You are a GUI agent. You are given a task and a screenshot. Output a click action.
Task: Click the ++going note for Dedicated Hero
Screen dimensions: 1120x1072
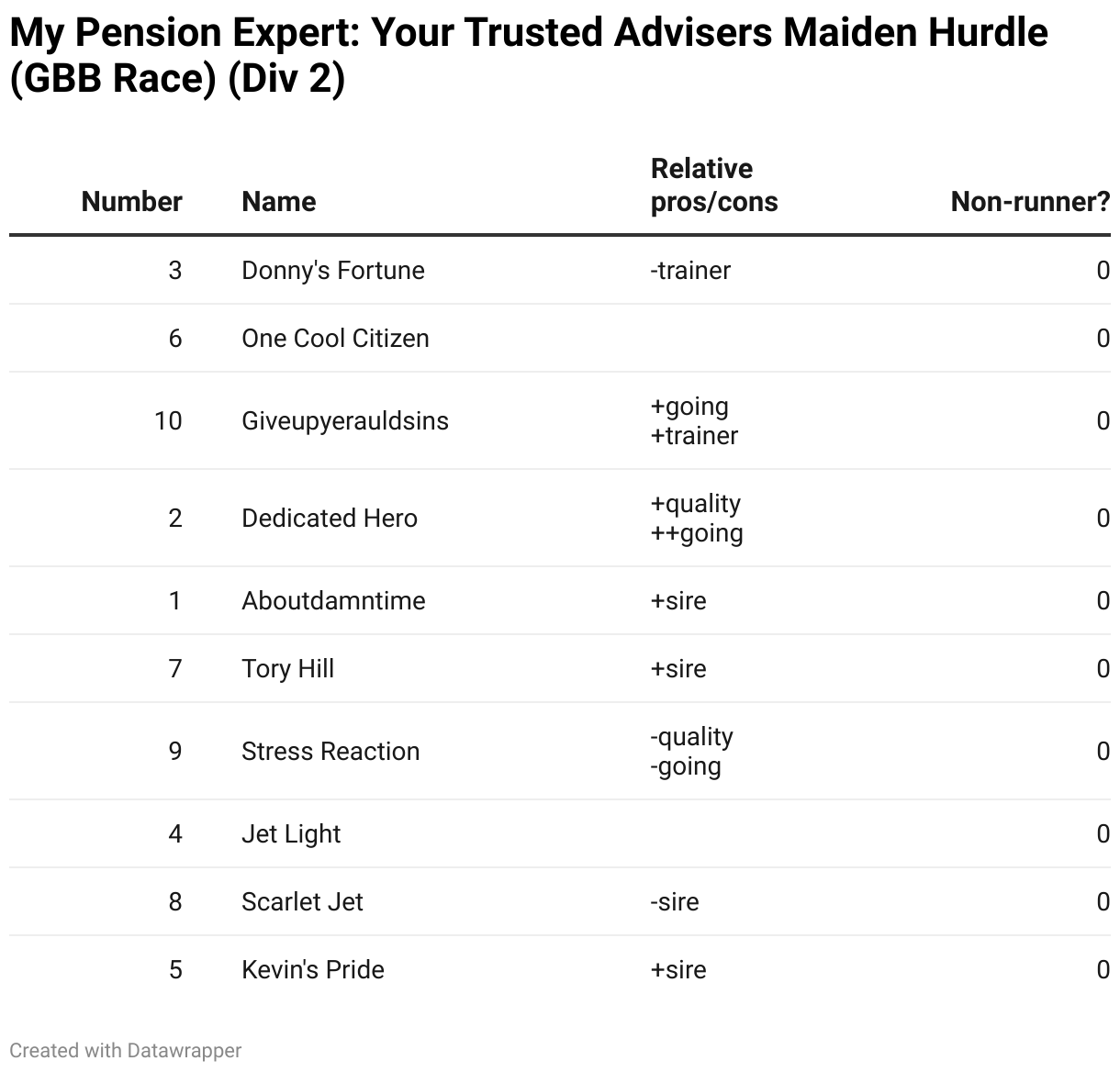(x=697, y=533)
